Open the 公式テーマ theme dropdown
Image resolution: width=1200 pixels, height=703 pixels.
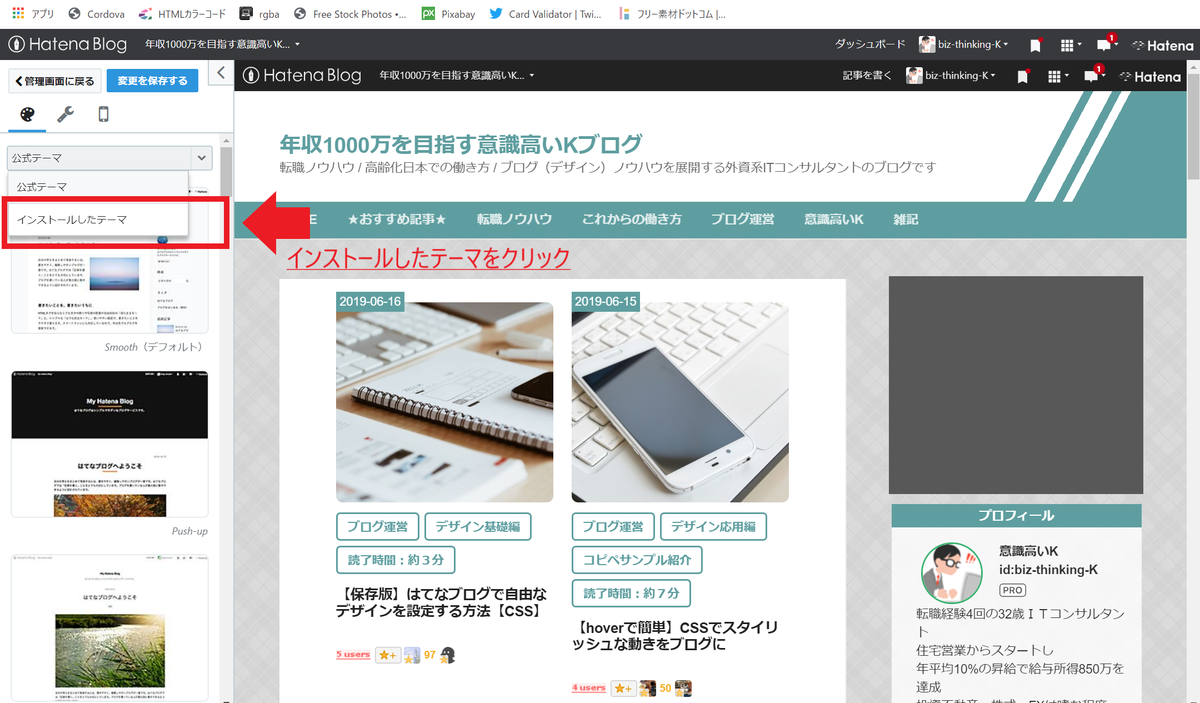click(109, 158)
